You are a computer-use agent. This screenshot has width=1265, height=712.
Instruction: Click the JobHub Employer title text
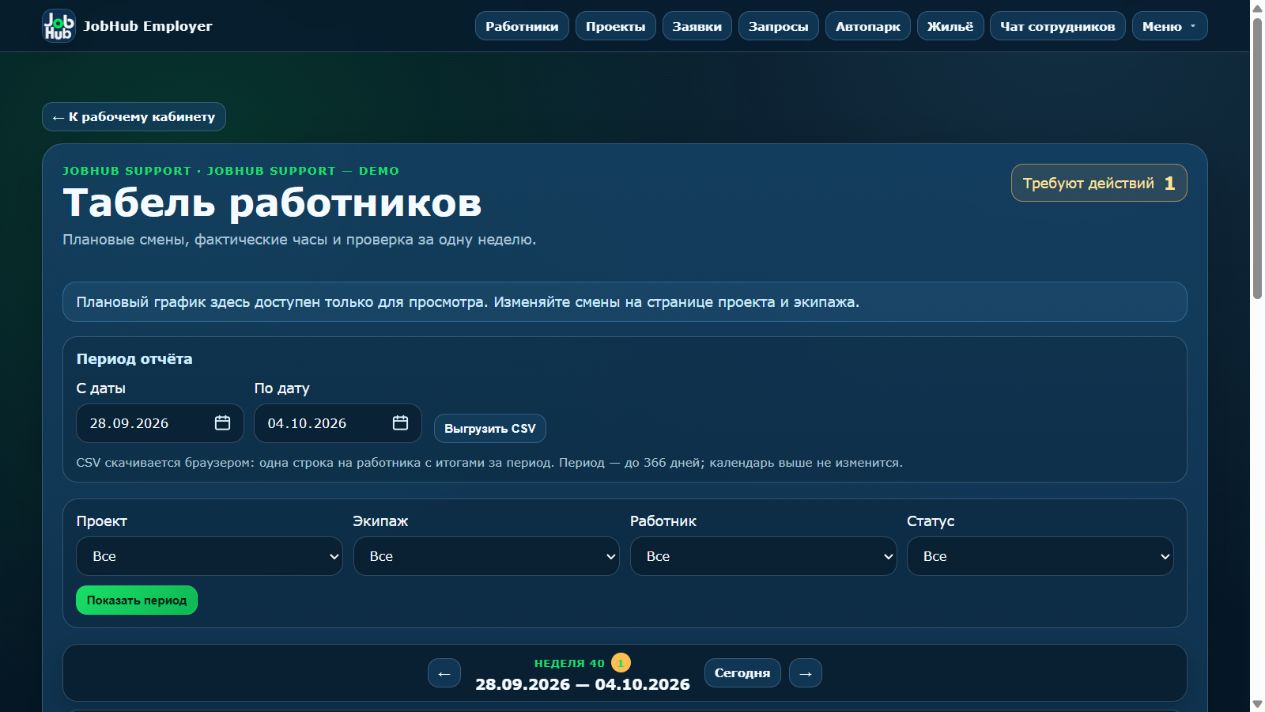[x=148, y=26]
